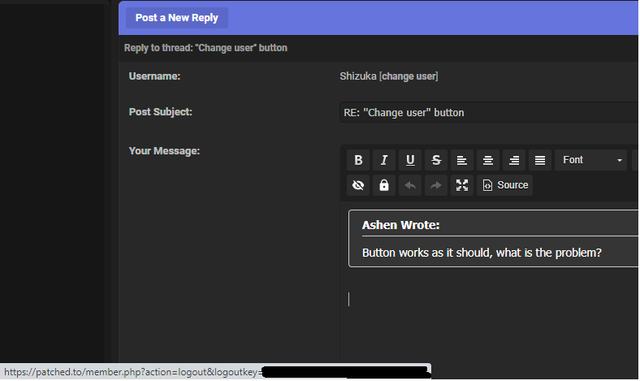Align message text to the right
The height and width of the screenshot is (381, 640).
click(514, 160)
